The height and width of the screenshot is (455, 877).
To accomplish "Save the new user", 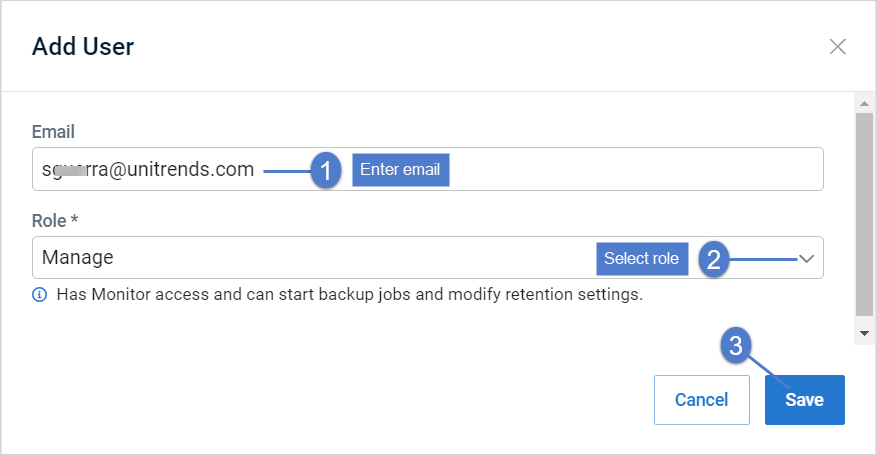I will point(804,400).
